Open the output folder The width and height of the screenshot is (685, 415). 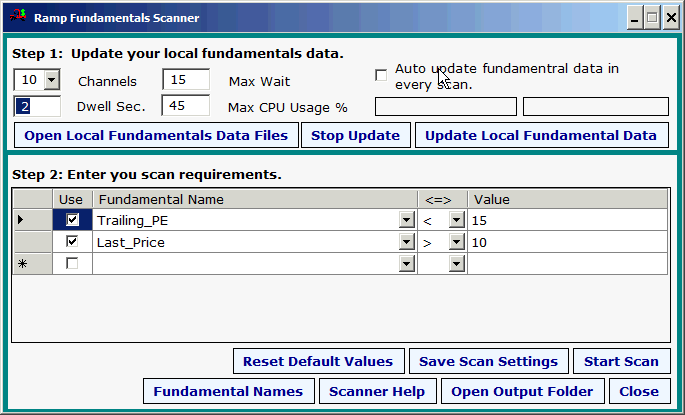522,391
